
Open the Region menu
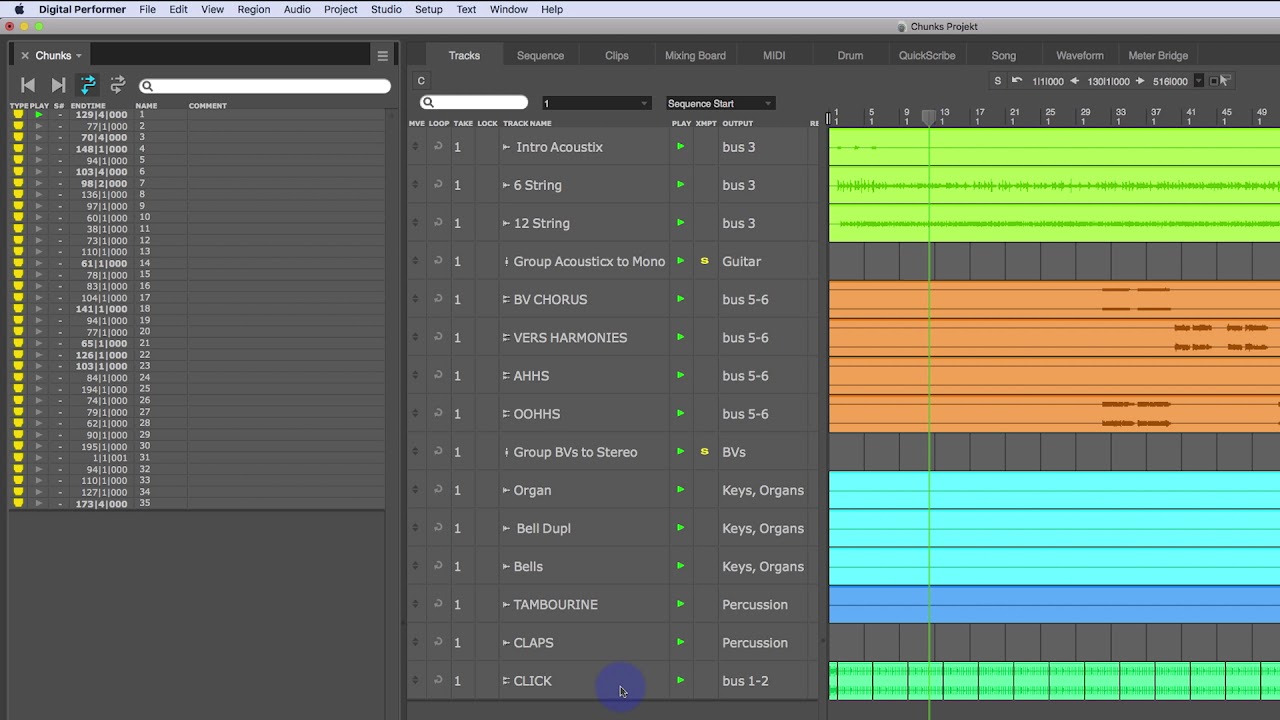tap(254, 9)
